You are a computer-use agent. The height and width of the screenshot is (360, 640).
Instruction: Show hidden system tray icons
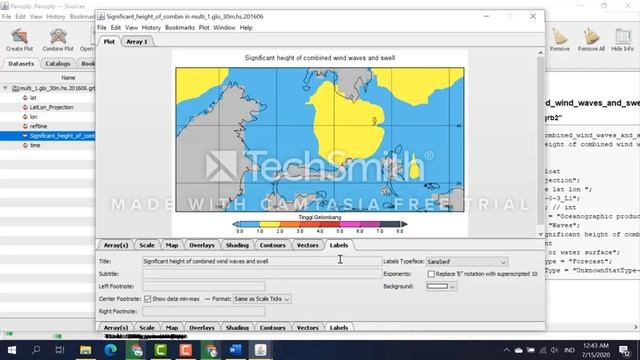point(507,350)
